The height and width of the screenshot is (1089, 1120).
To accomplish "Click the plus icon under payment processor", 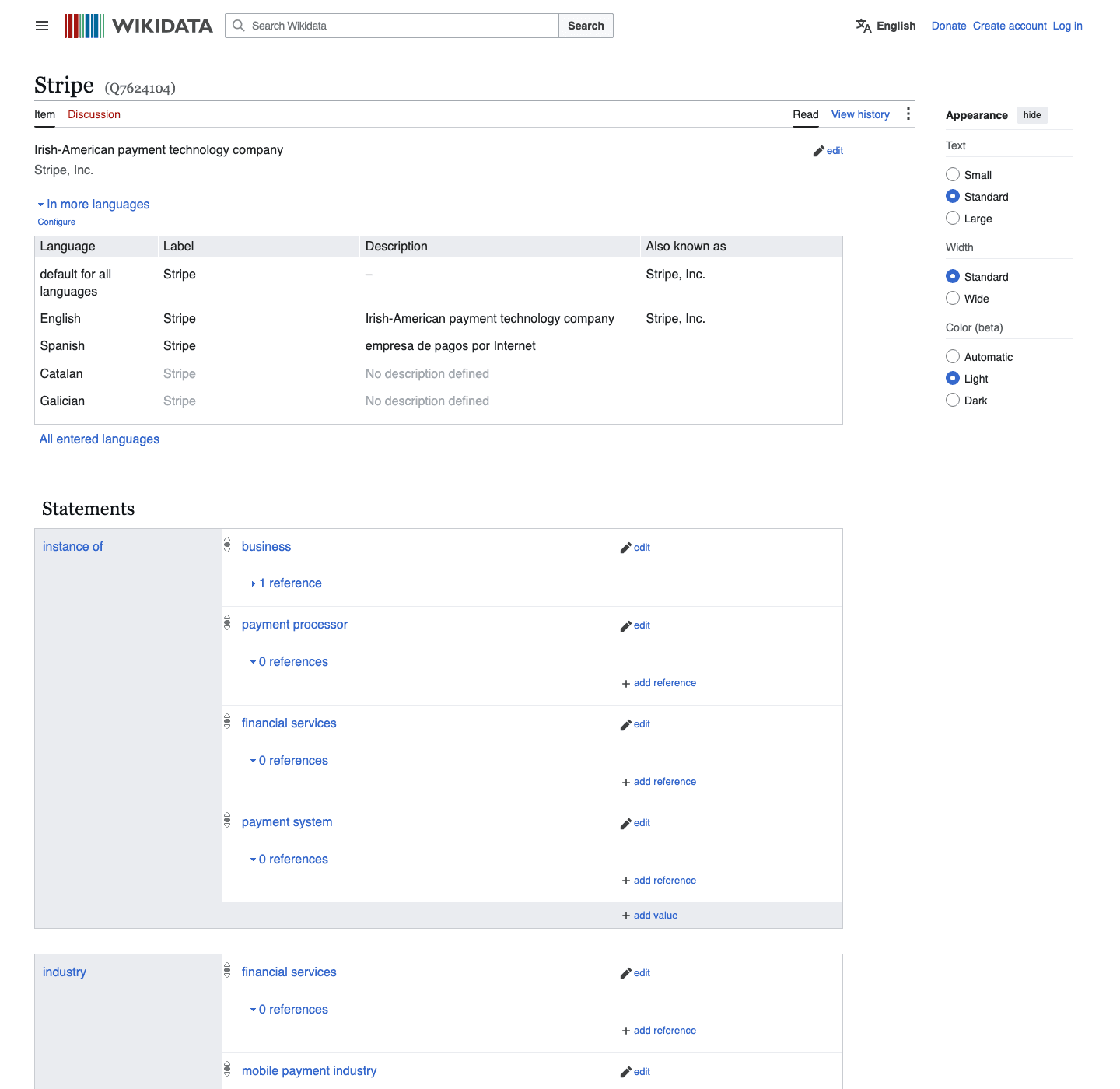I will tap(626, 683).
